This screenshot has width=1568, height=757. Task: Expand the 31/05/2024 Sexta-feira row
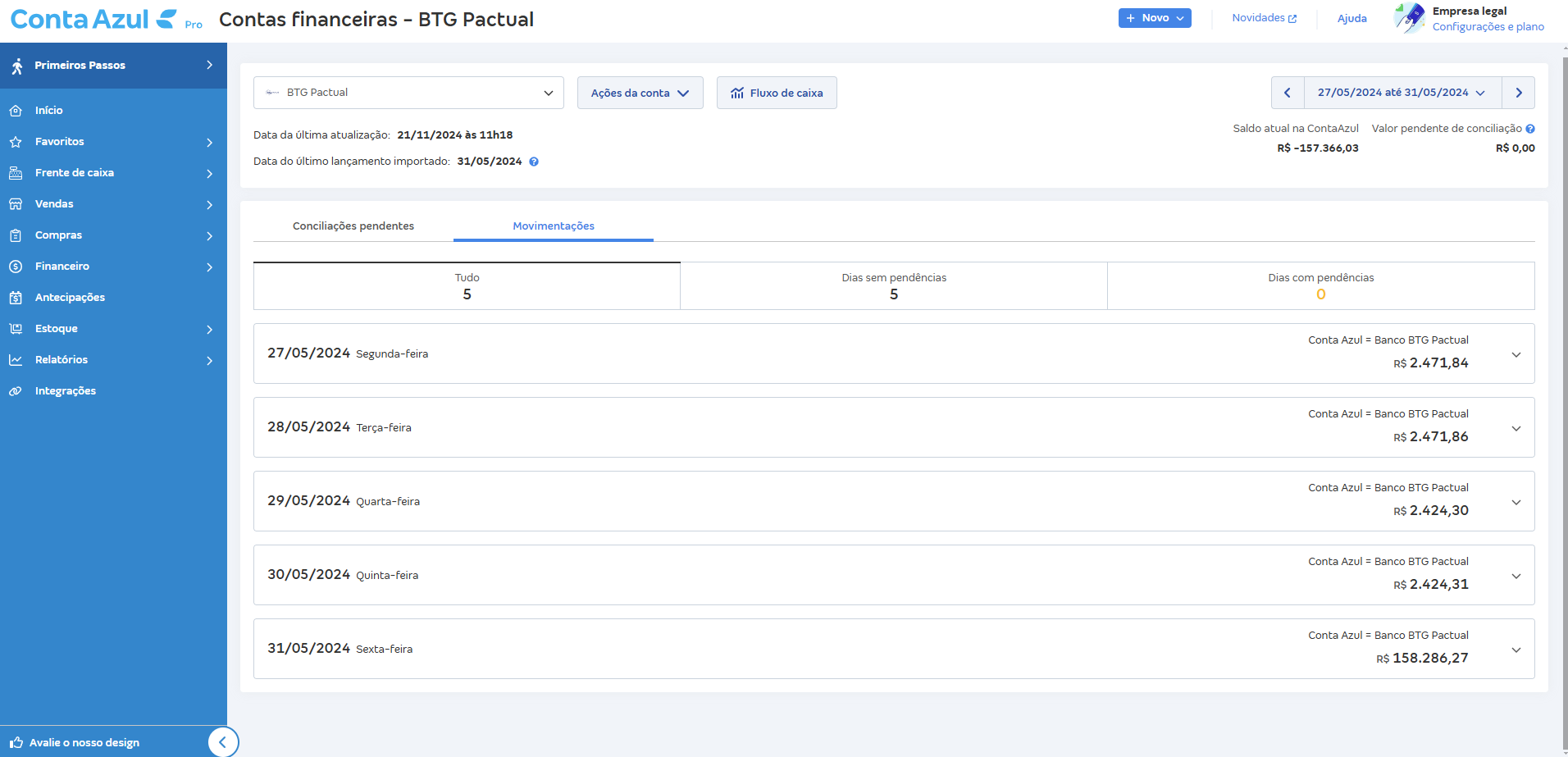pyautogui.click(x=1516, y=650)
